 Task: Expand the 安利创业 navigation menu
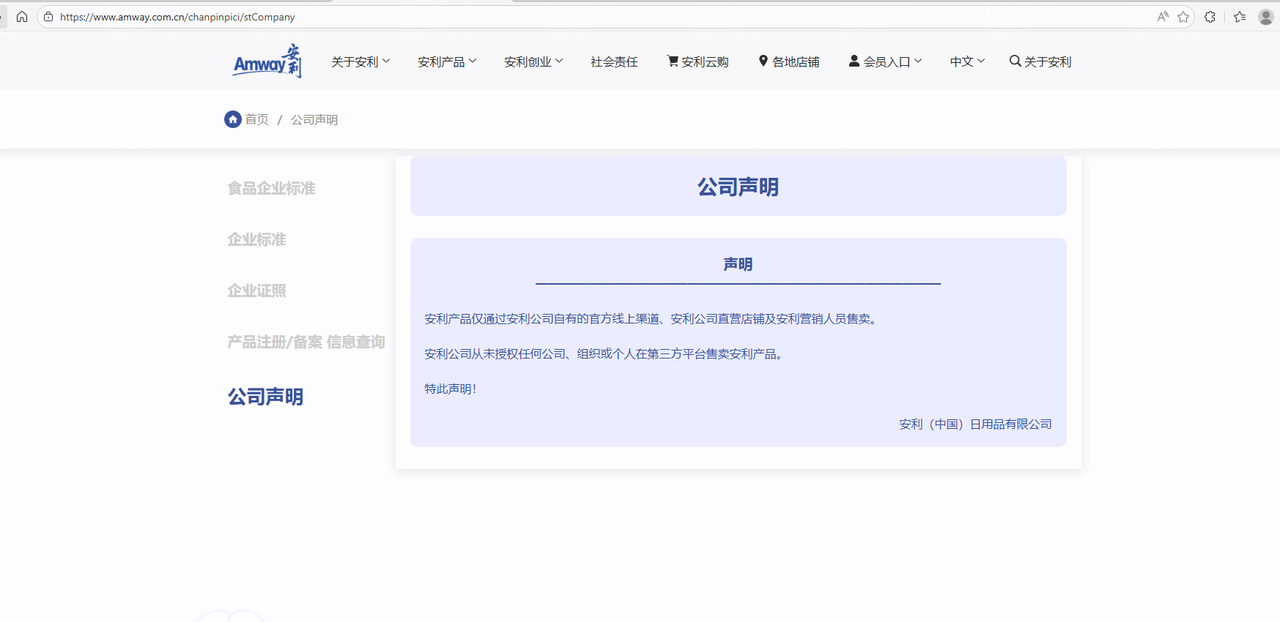[533, 62]
